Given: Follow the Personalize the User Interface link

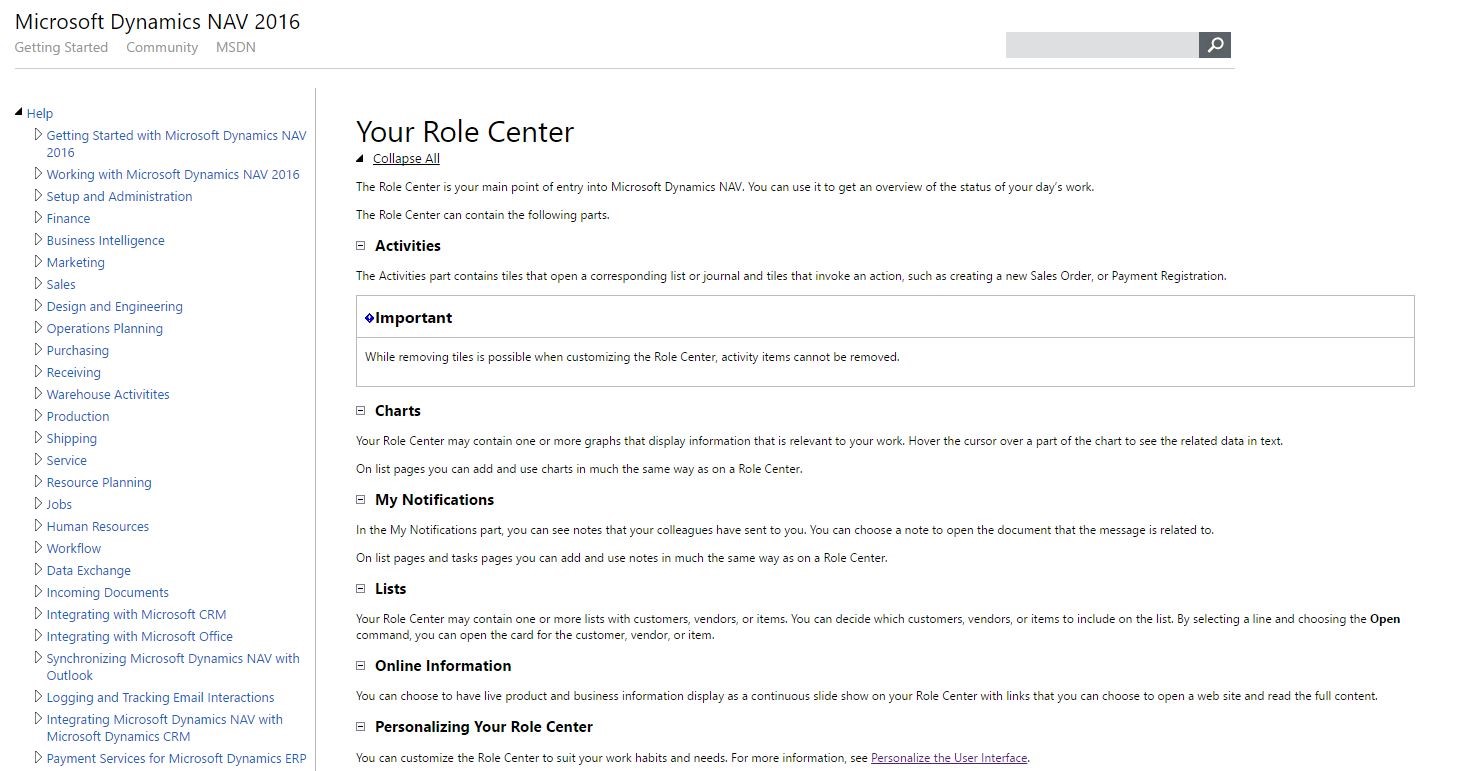Looking at the screenshot, I should pos(949,758).
